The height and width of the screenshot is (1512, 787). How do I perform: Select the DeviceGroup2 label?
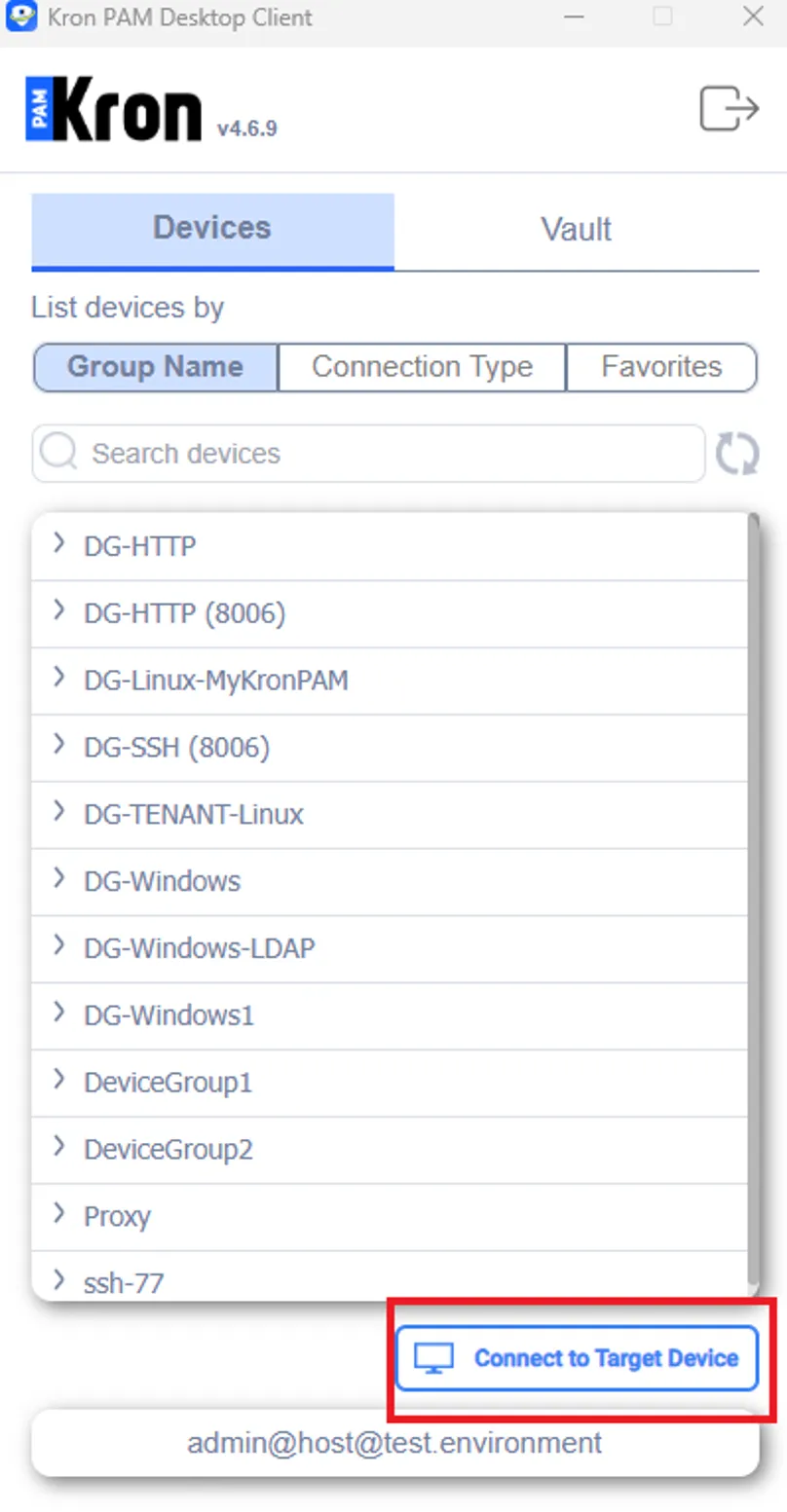click(x=169, y=1150)
